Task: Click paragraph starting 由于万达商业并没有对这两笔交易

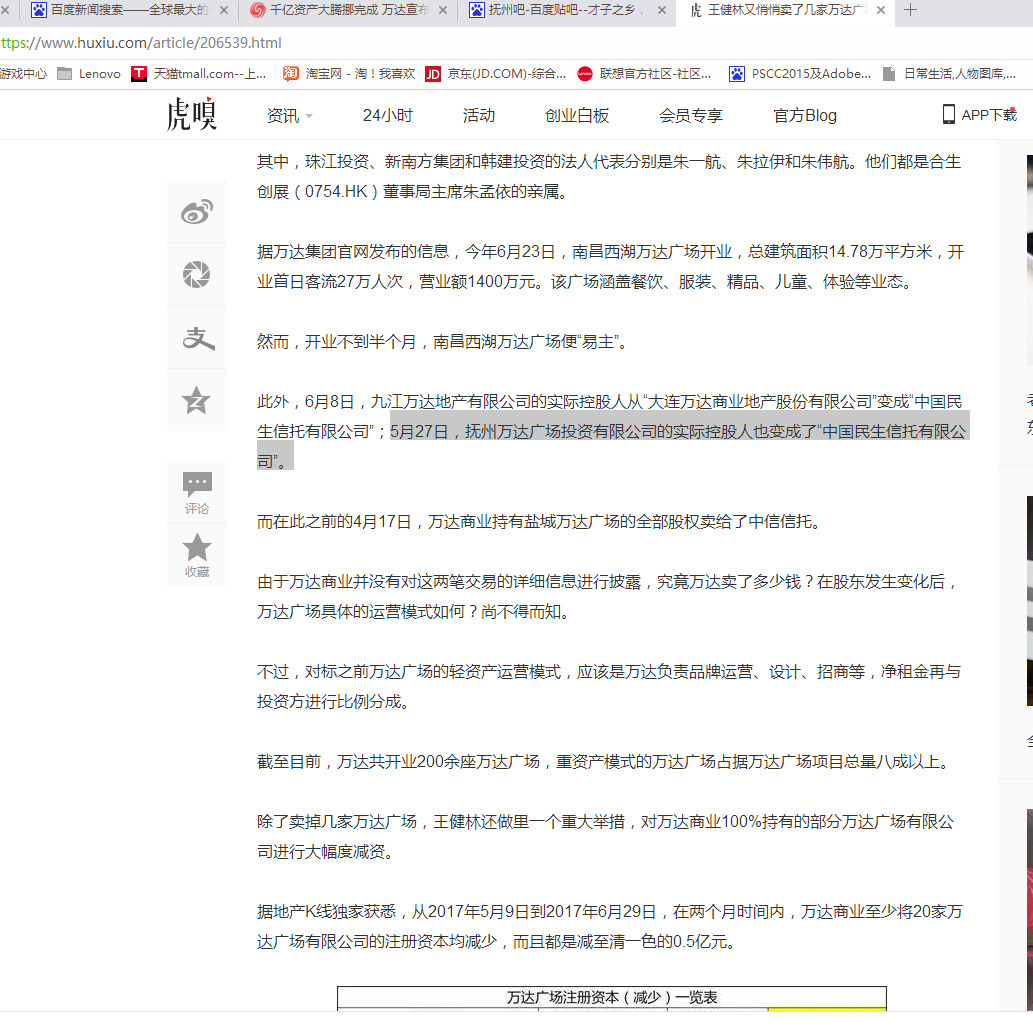Action: coord(609,596)
